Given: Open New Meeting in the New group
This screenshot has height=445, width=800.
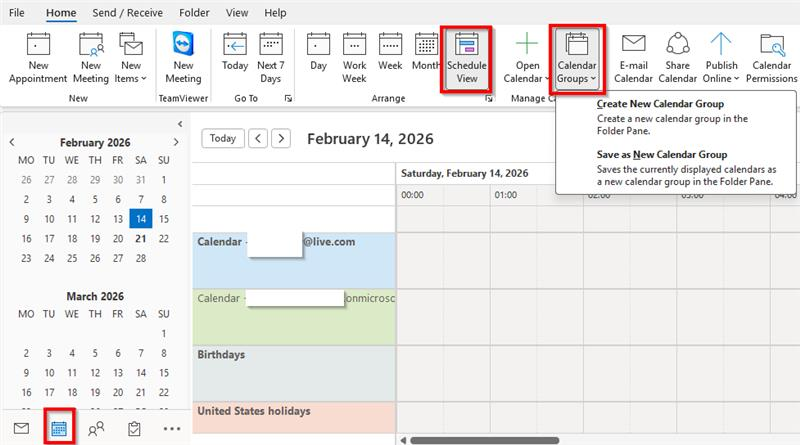Looking at the screenshot, I should coord(91,57).
